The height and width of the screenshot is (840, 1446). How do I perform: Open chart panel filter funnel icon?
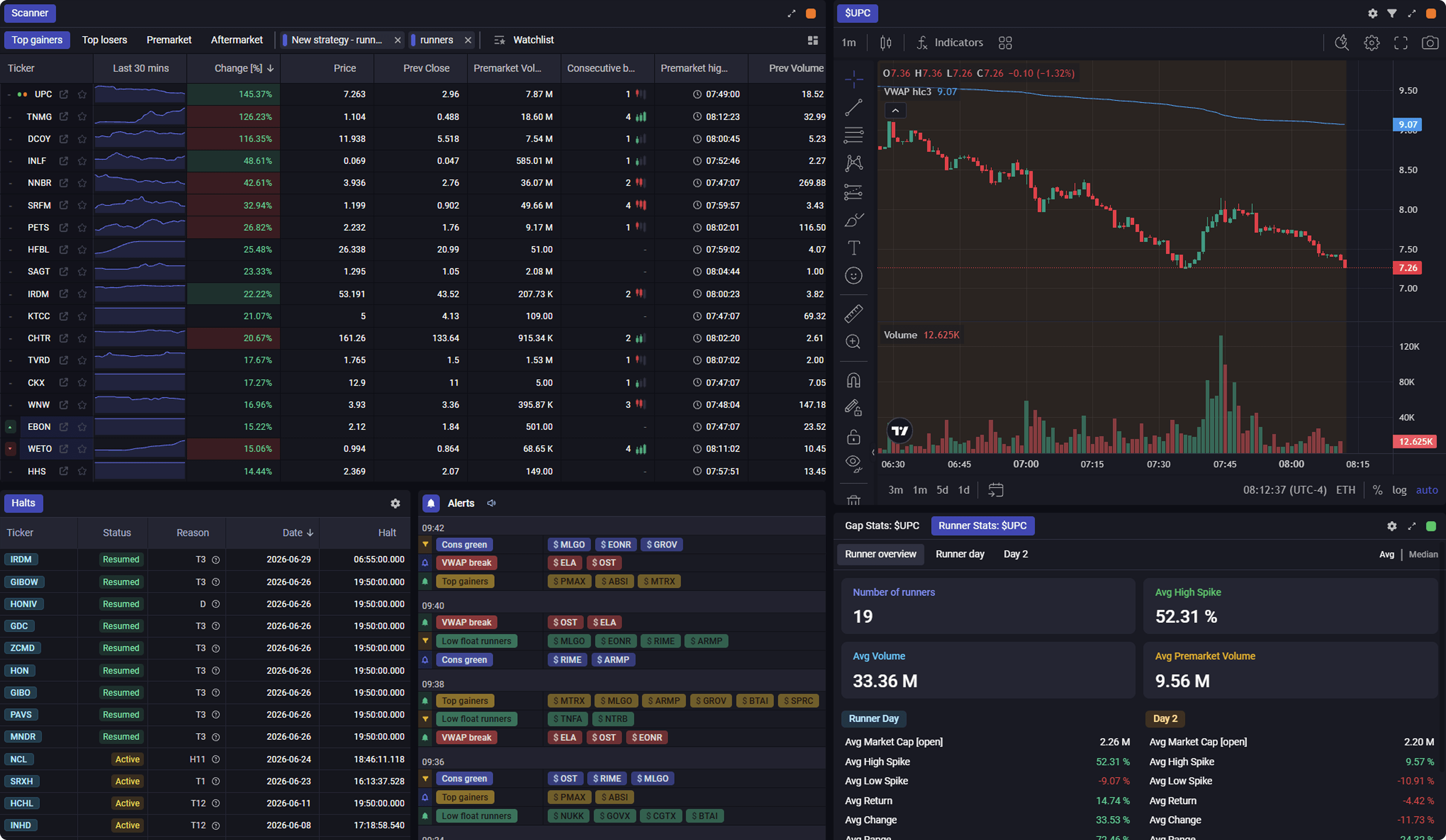click(1391, 13)
